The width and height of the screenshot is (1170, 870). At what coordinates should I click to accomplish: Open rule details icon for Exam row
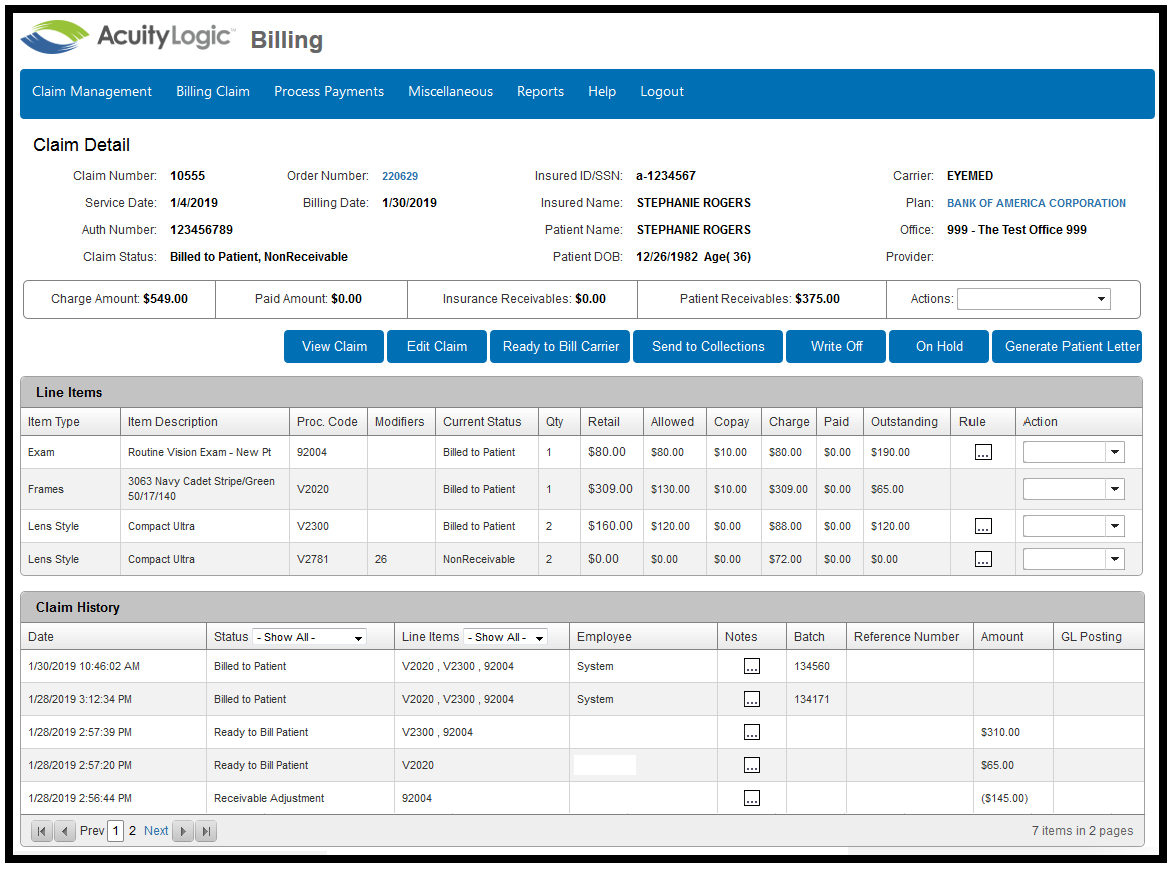[x=983, y=452]
